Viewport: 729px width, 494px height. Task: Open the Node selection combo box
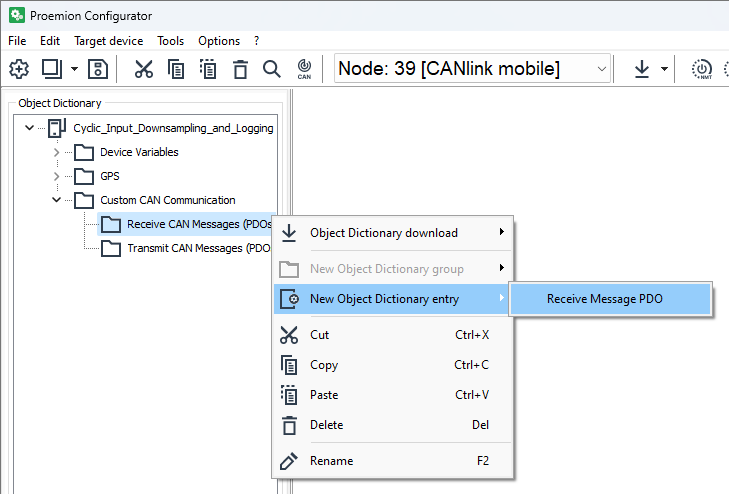(x=472, y=69)
